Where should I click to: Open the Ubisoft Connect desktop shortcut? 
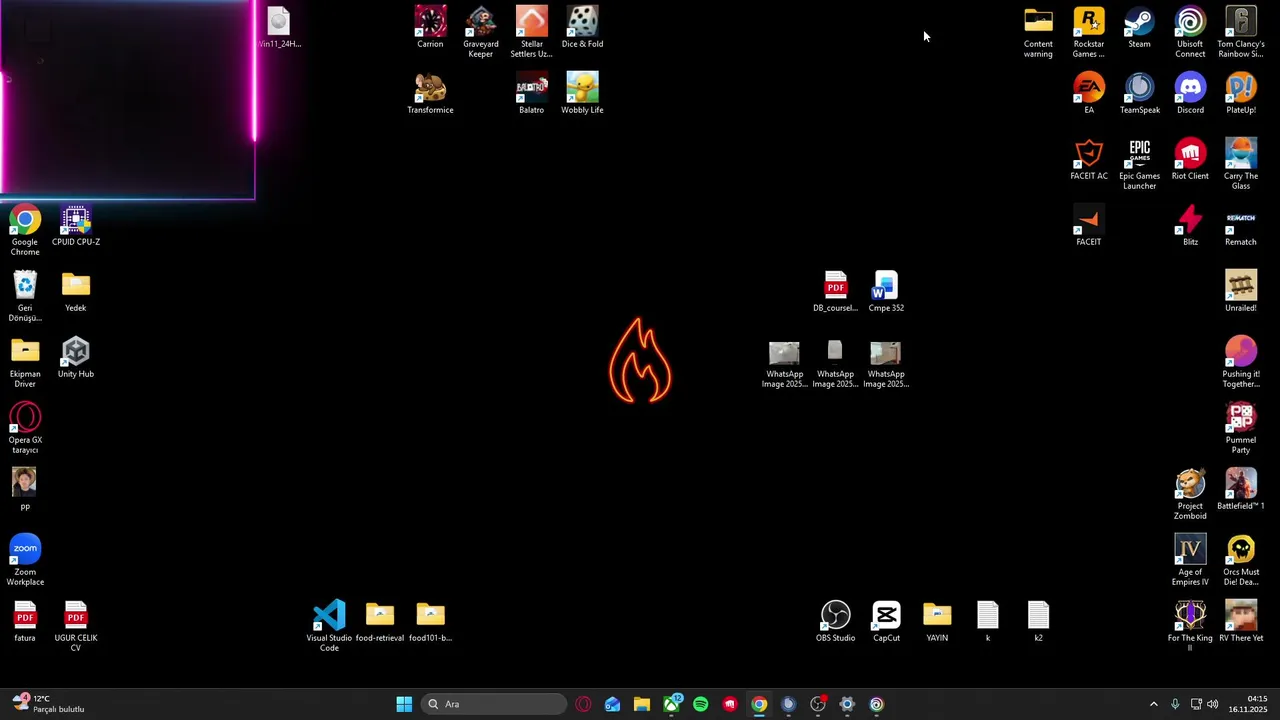point(1190,32)
